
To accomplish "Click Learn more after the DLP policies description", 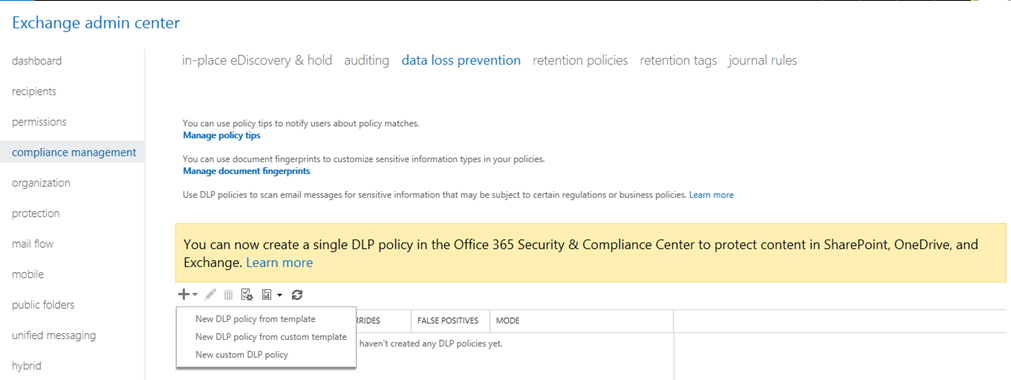I will tap(711, 194).
